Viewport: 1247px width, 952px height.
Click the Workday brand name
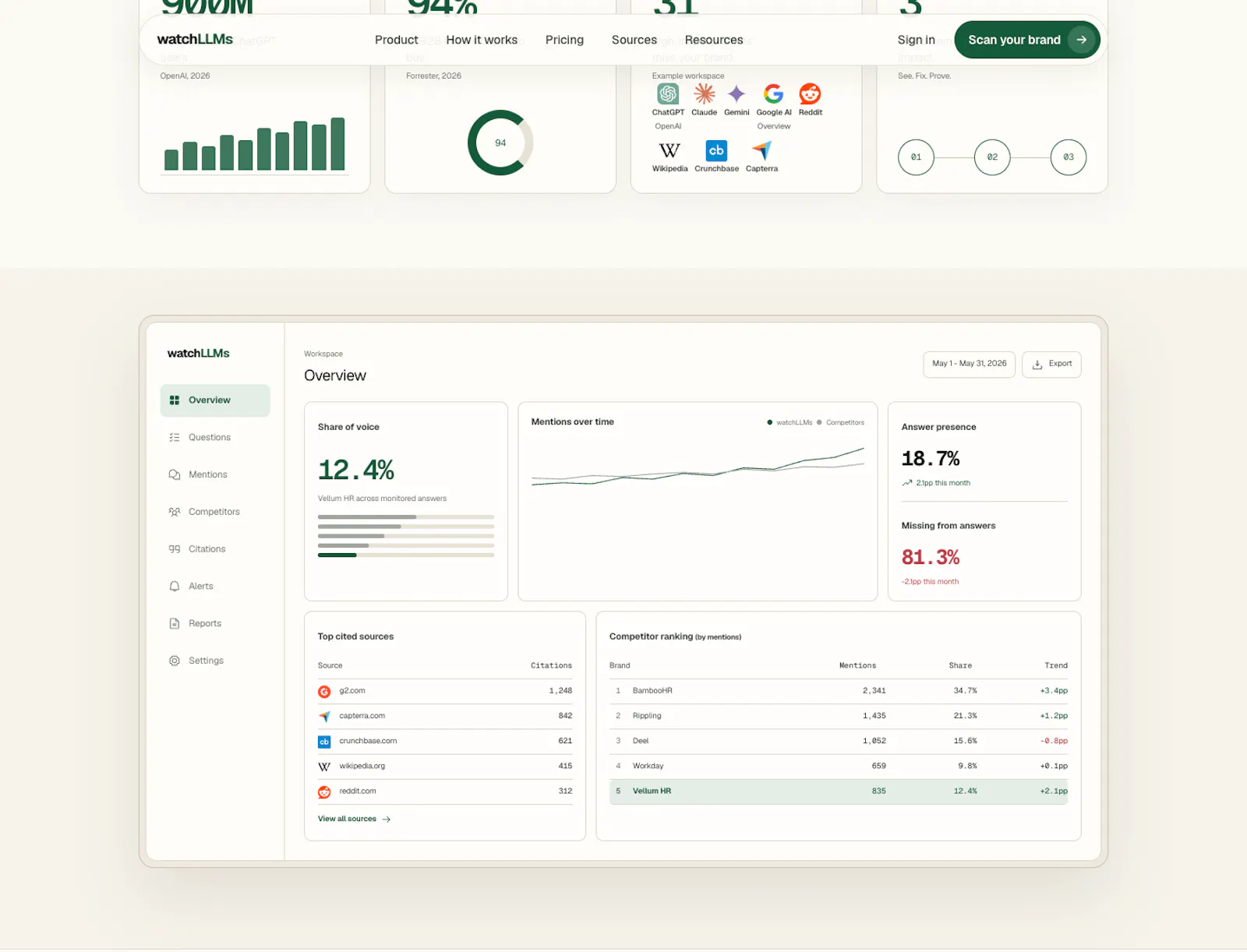(648, 766)
